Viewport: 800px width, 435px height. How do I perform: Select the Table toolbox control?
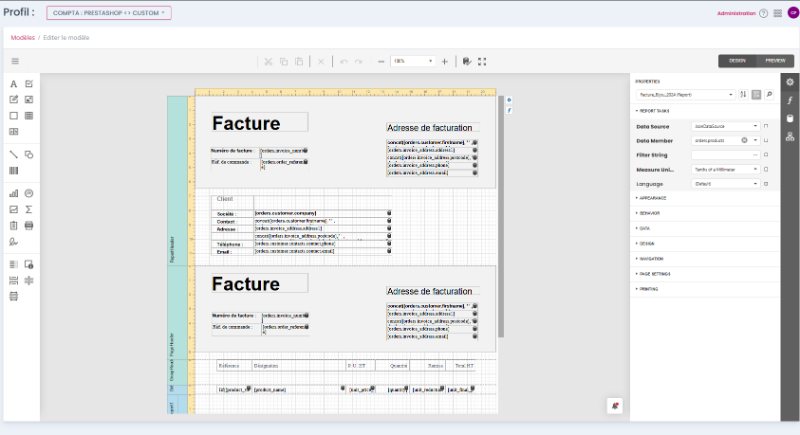pyautogui.click(x=29, y=116)
